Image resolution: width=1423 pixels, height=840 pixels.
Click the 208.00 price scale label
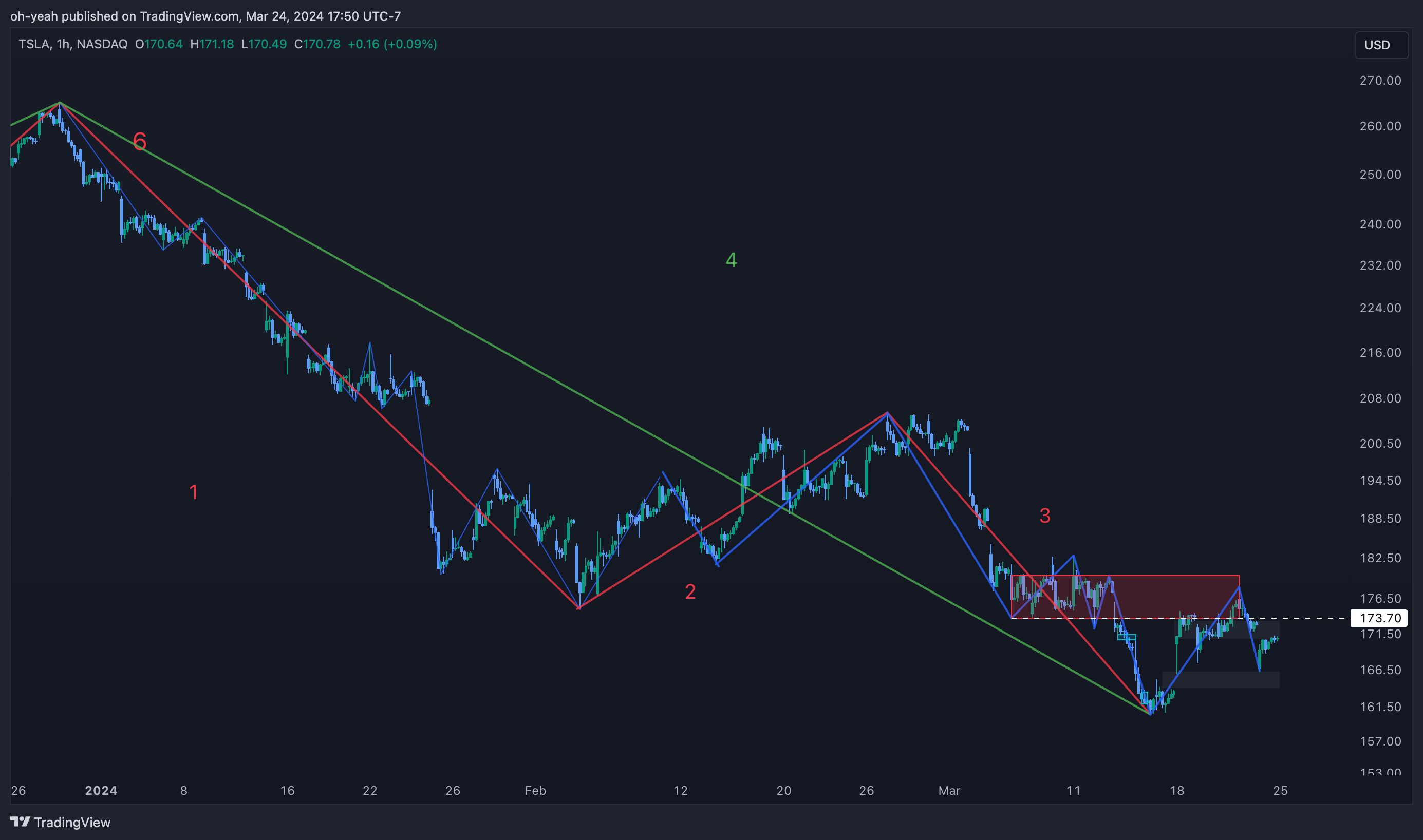1380,398
